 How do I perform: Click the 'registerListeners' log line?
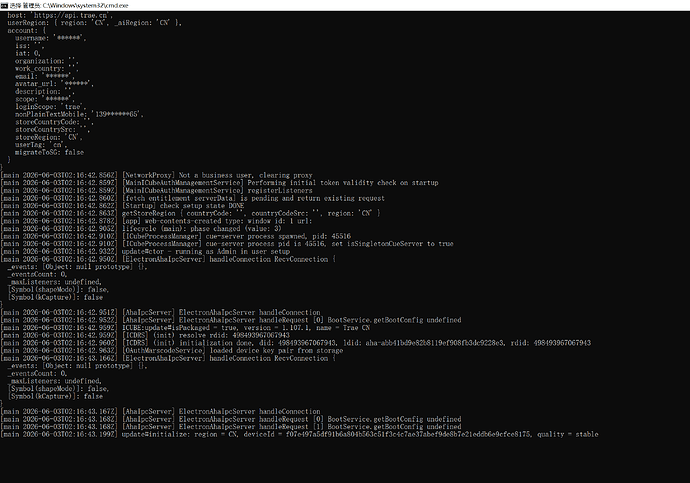156,190
